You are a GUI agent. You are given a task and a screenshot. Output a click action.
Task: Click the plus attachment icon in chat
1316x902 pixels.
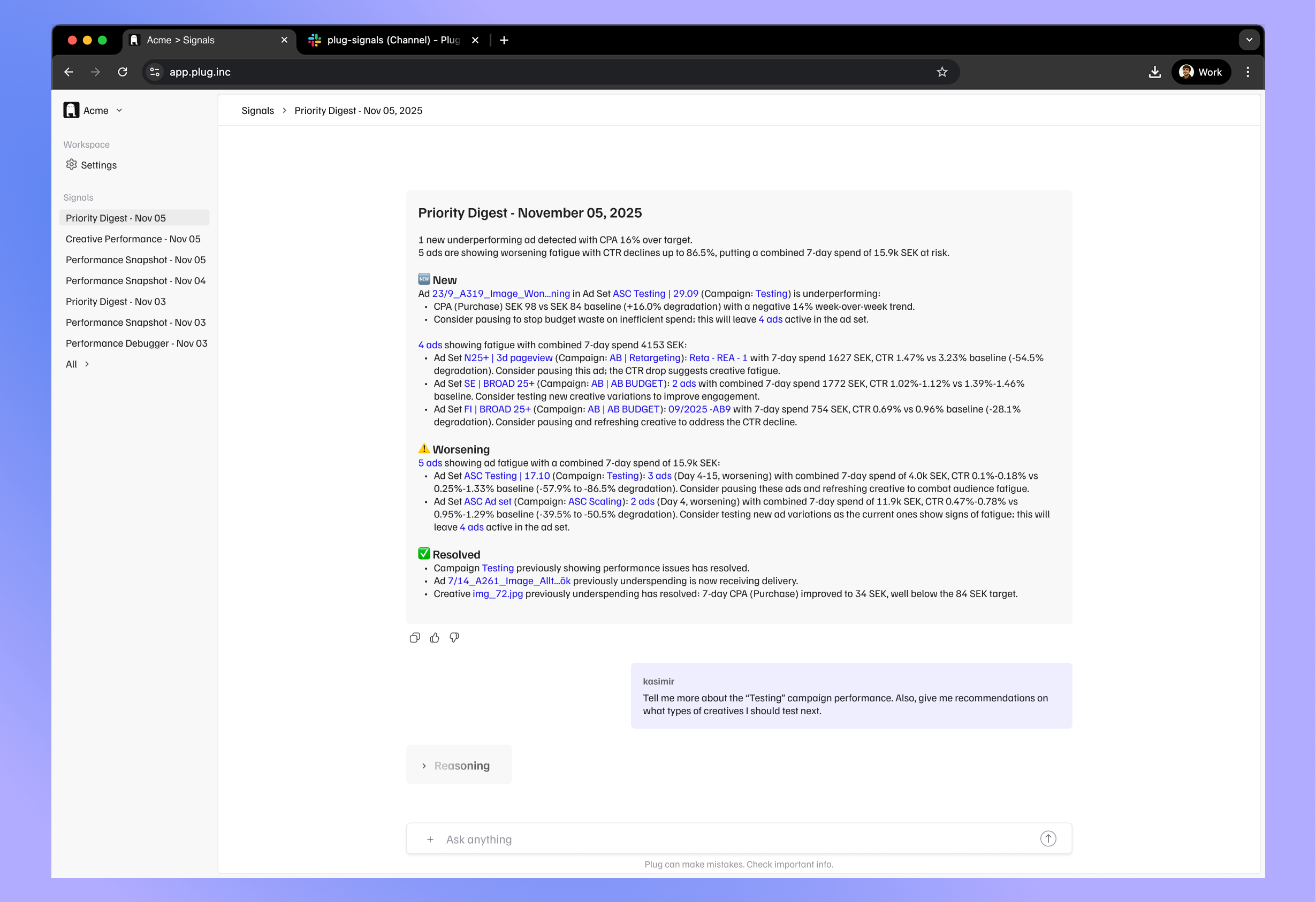(x=430, y=839)
